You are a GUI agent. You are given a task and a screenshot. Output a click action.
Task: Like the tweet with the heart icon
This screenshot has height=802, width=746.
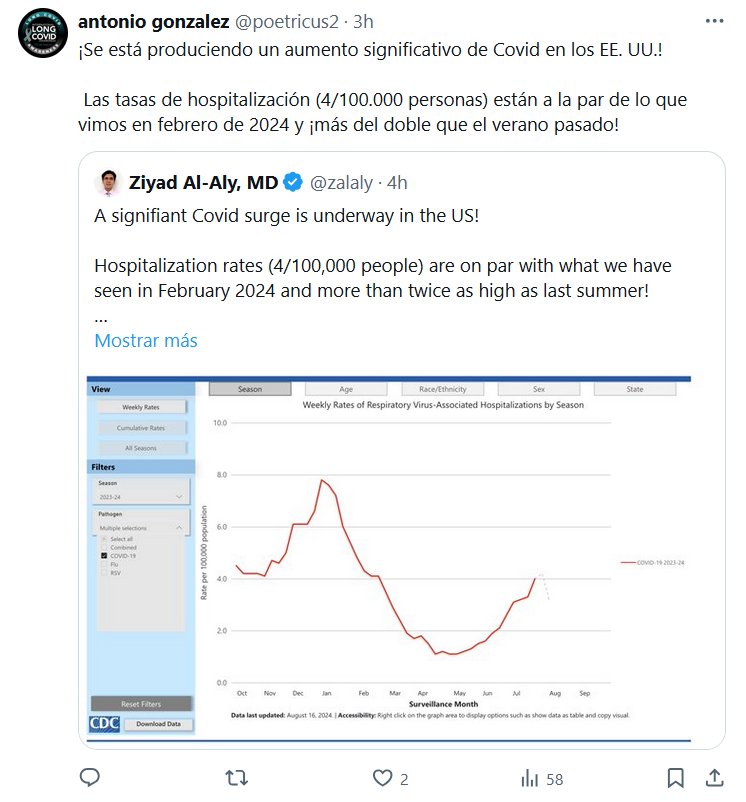tap(382, 777)
